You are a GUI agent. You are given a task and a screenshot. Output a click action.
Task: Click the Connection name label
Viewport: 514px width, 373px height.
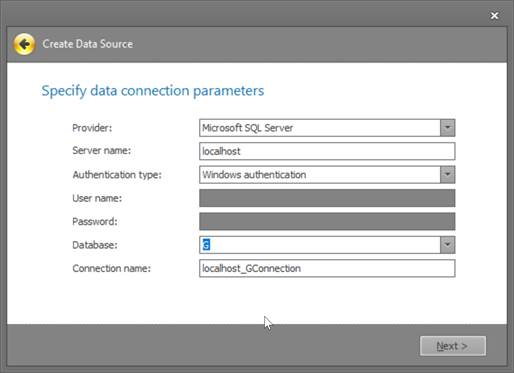click(x=112, y=268)
